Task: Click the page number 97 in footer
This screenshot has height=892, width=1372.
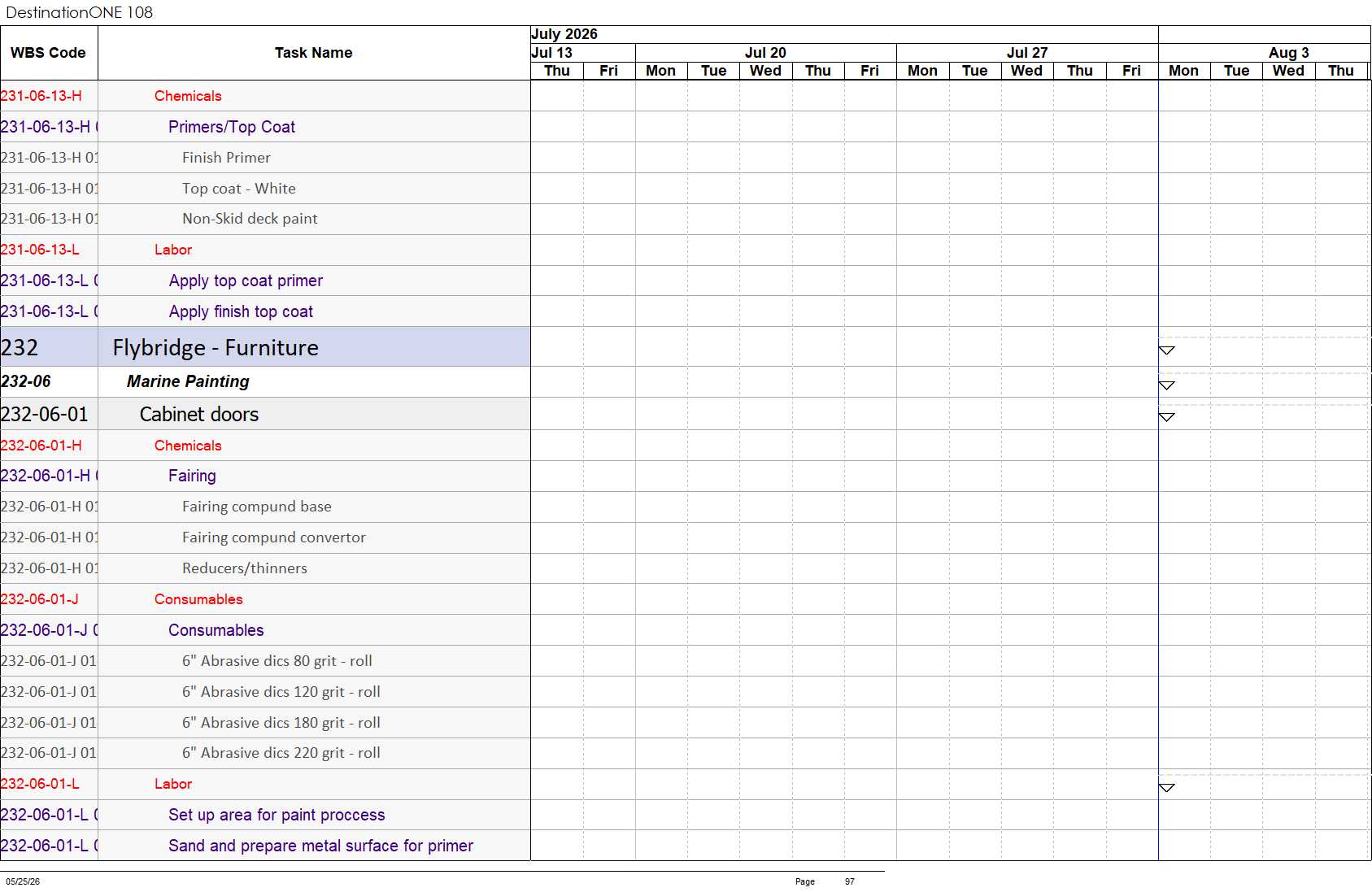Action: click(850, 881)
